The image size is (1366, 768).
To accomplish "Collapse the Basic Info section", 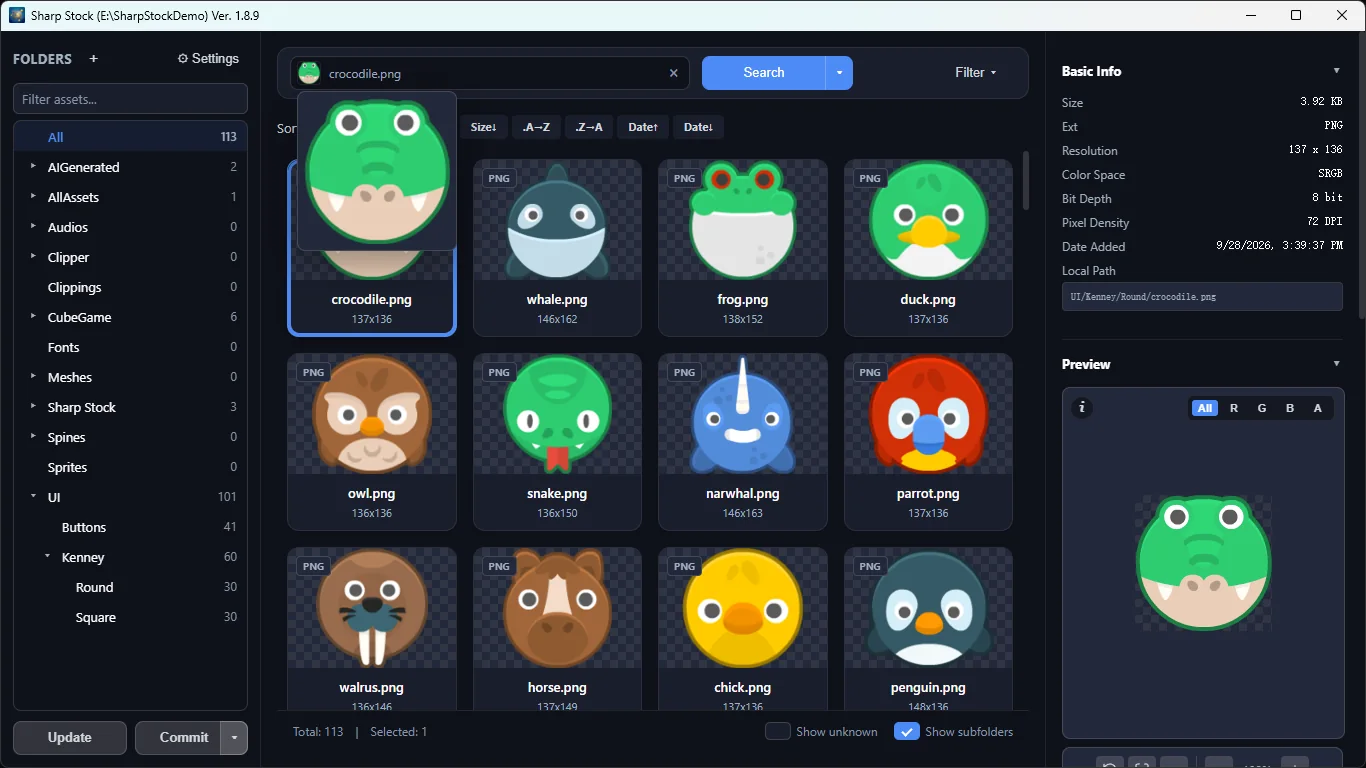I will pyautogui.click(x=1336, y=71).
